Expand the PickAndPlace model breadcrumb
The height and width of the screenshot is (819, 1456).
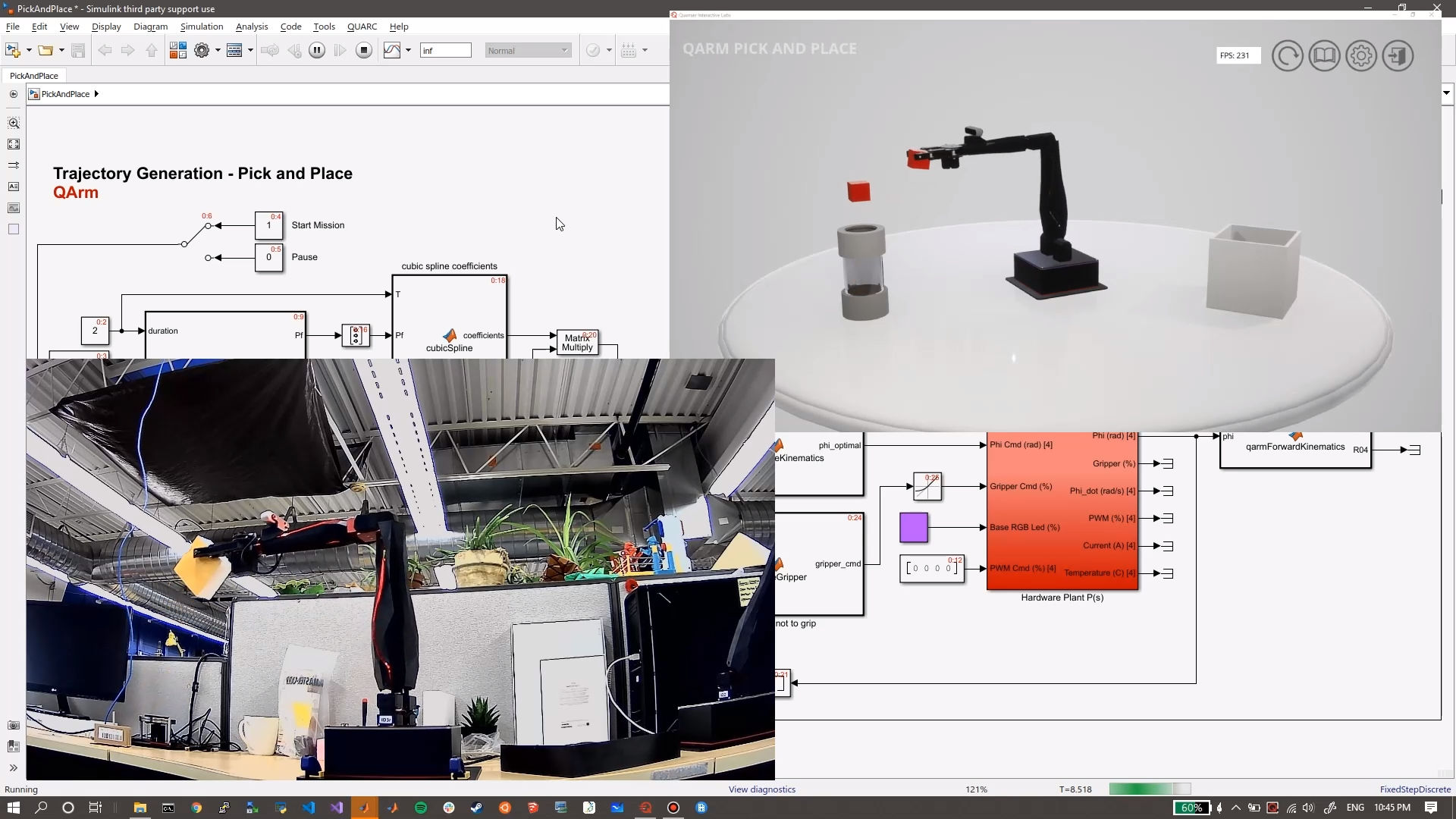96,93
